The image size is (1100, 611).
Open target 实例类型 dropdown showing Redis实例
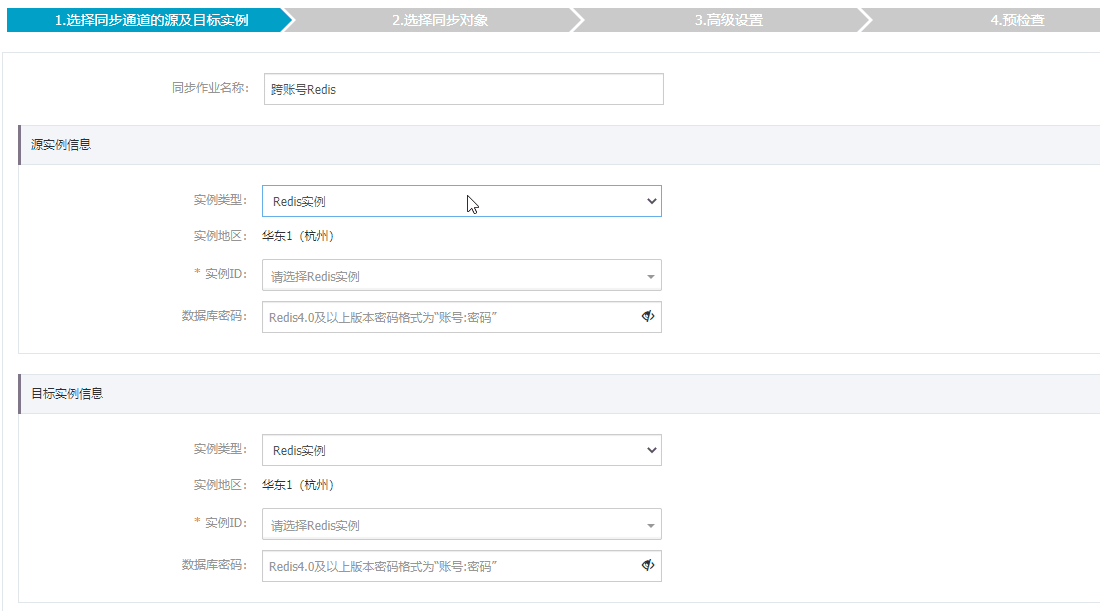(462, 450)
